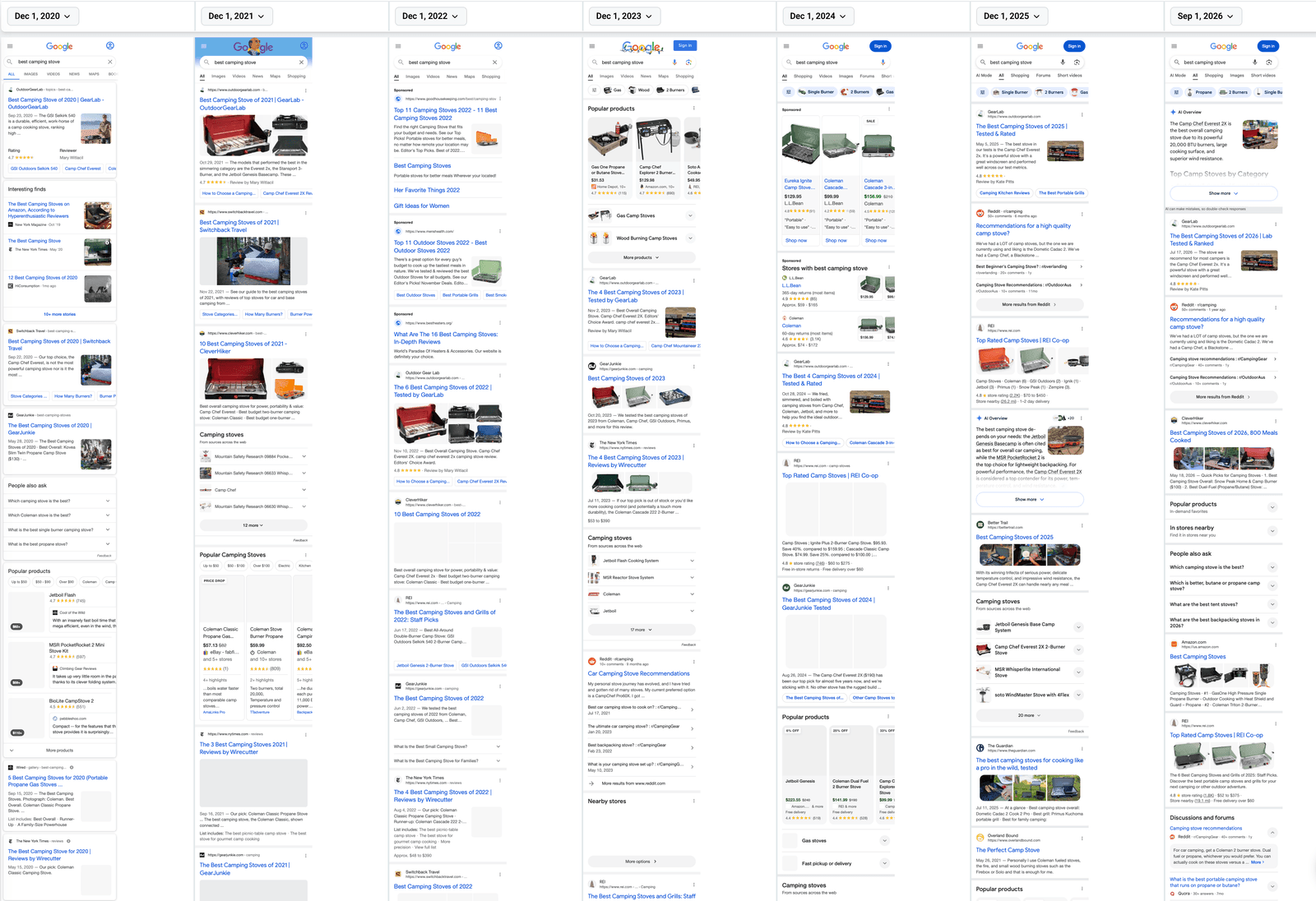Image resolution: width=1316 pixels, height=901 pixels.
Task: Click Sign in button in the 2023 page
Action: [685, 45]
